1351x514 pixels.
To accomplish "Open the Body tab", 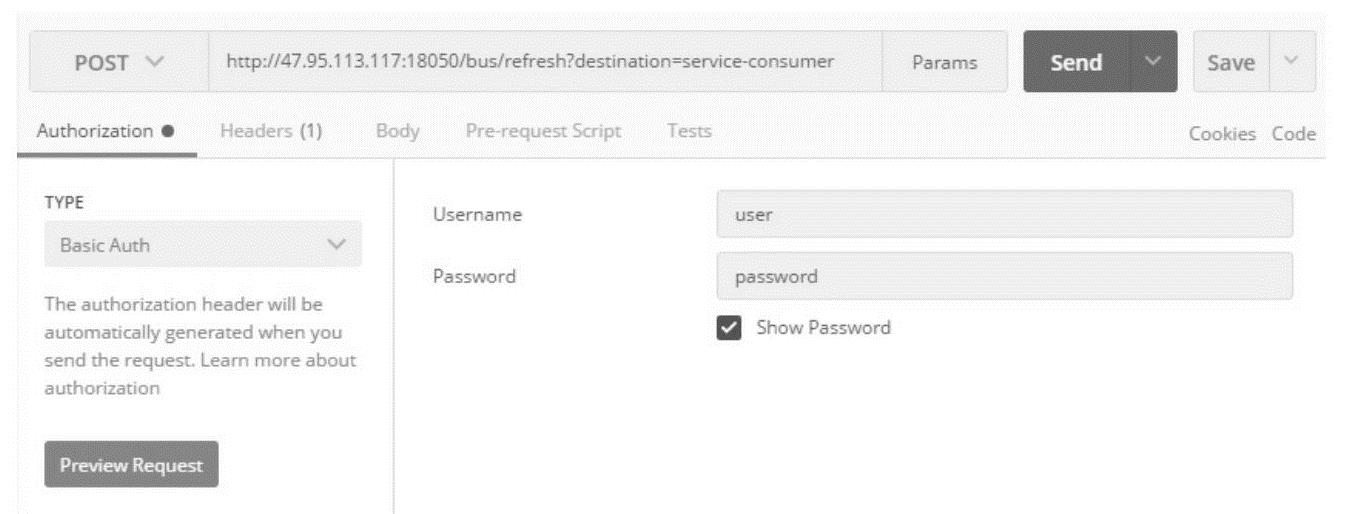I will [397, 131].
